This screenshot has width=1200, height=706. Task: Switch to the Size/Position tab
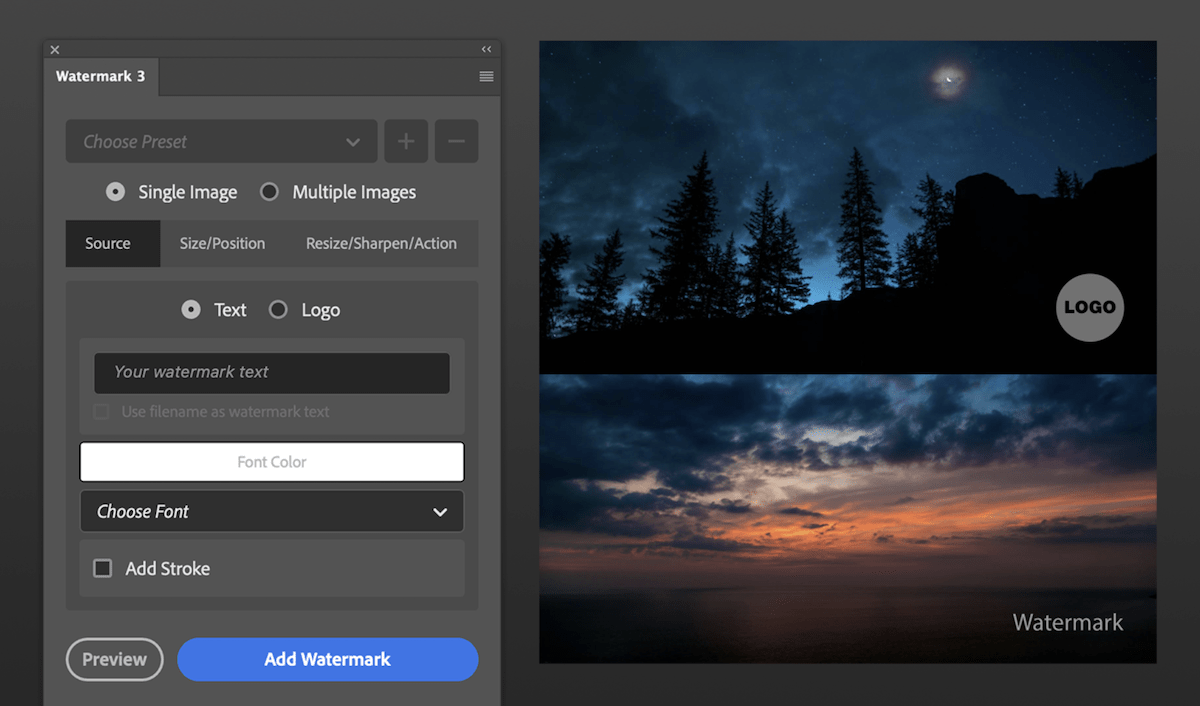[x=222, y=243]
